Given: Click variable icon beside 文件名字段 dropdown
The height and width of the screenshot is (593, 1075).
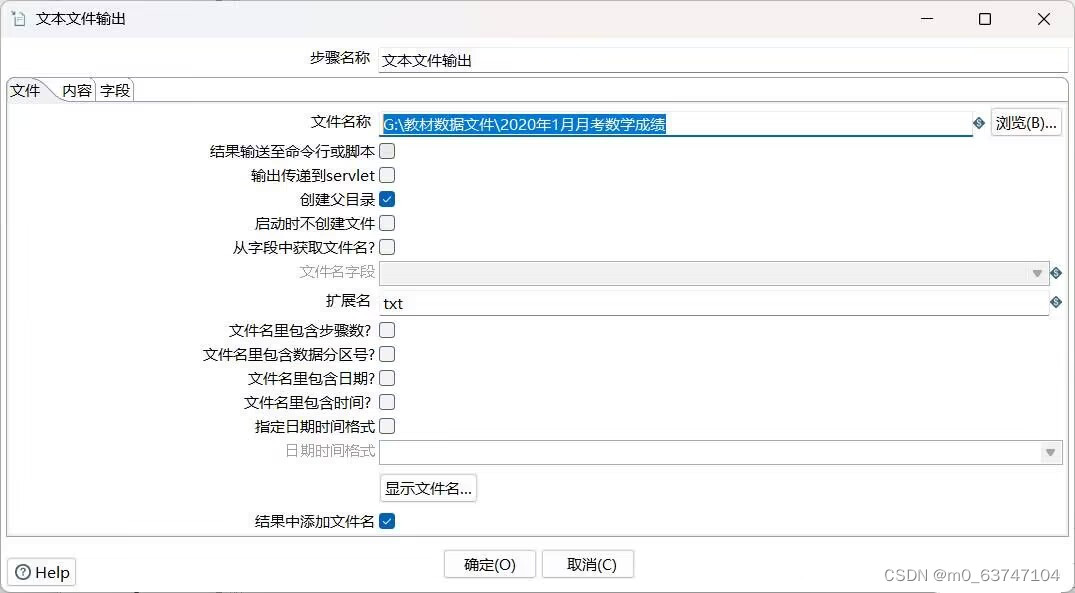Looking at the screenshot, I should 1056,273.
